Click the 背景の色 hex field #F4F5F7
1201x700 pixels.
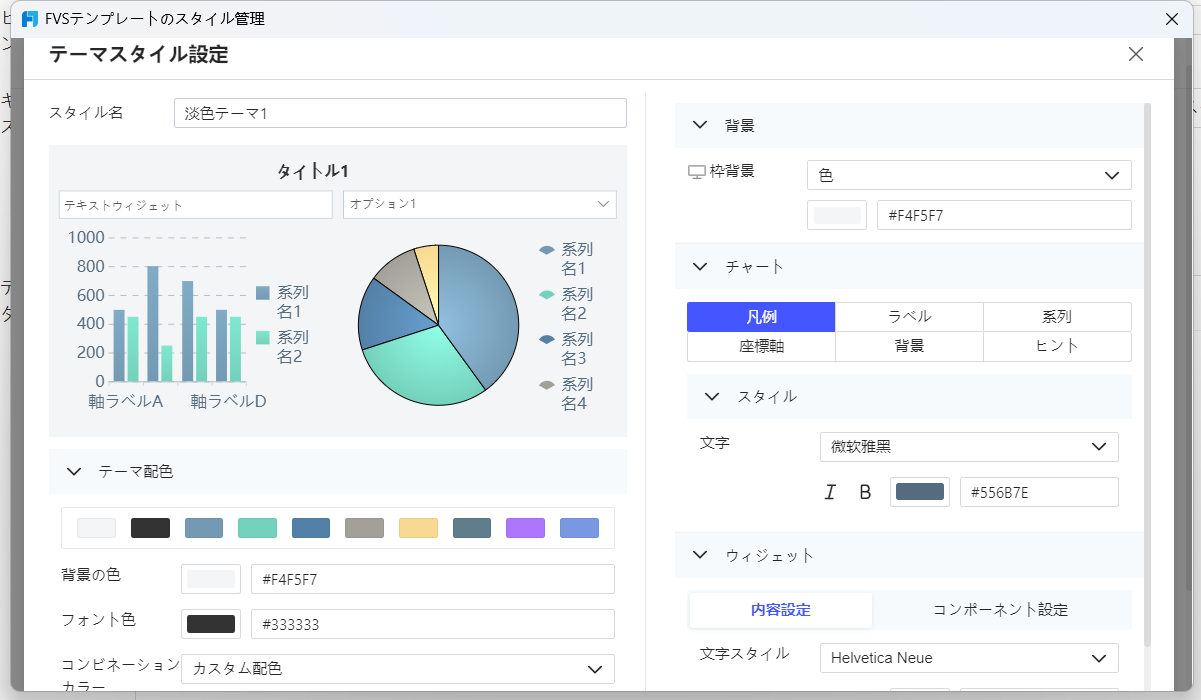click(433, 579)
